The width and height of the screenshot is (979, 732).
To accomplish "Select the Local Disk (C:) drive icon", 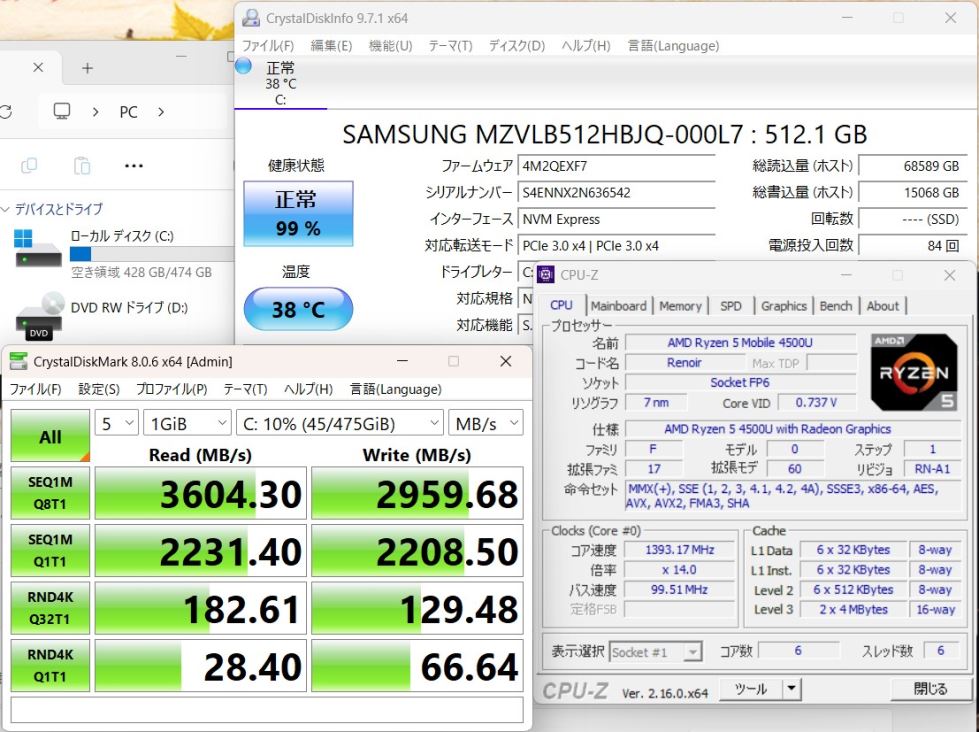I will tap(38, 248).
